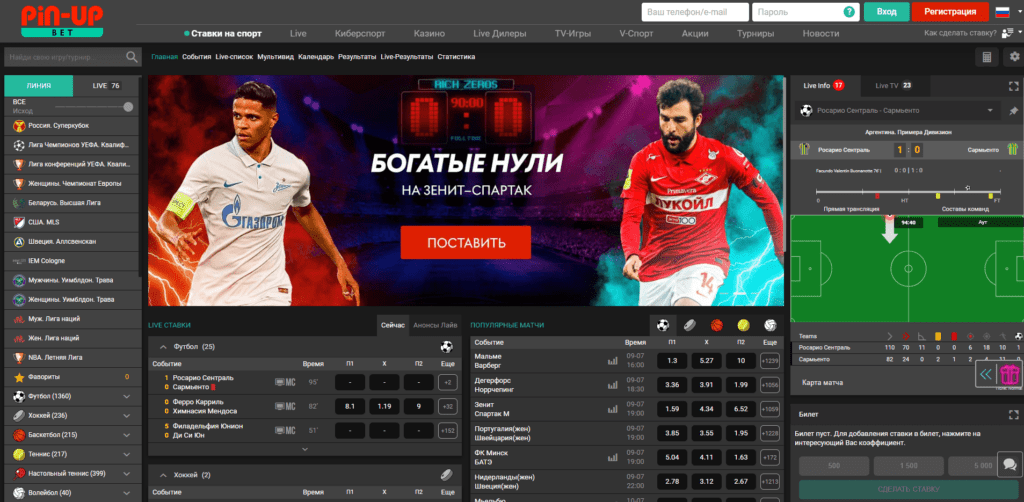1024x502 pixels.
Task: Pin the live match widget
Action: point(1014,111)
